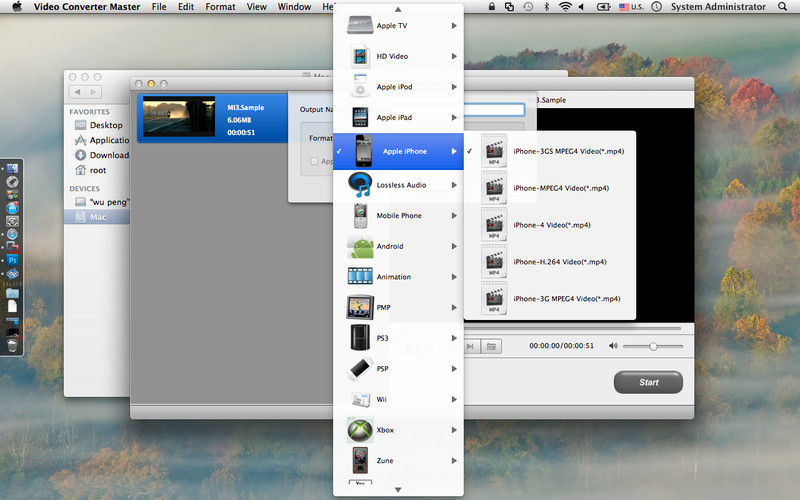800x500 pixels.
Task: Click the Apple TV format icon
Action: tap(360, 25)
